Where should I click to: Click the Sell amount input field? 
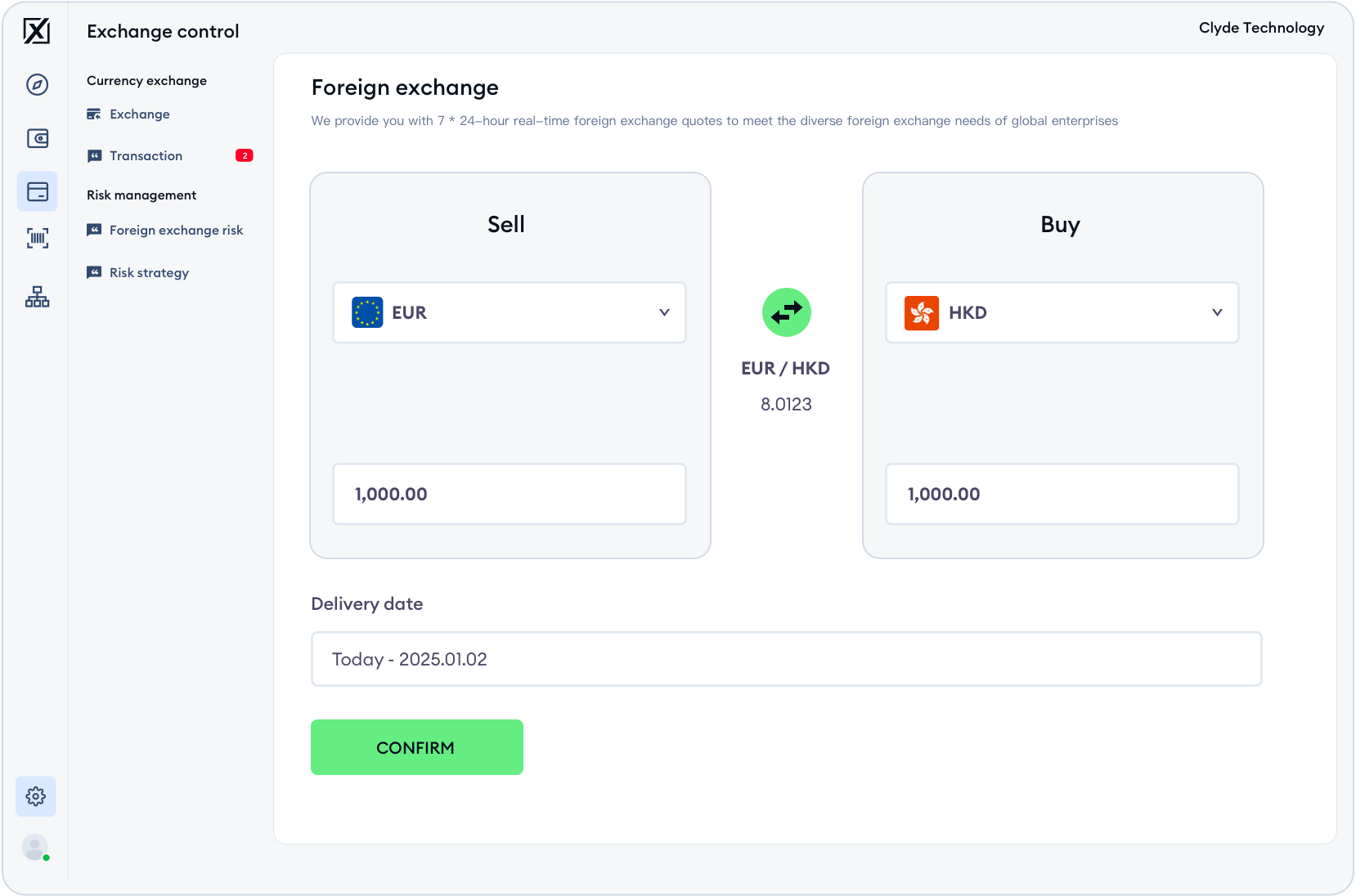(x=509, y=494)
